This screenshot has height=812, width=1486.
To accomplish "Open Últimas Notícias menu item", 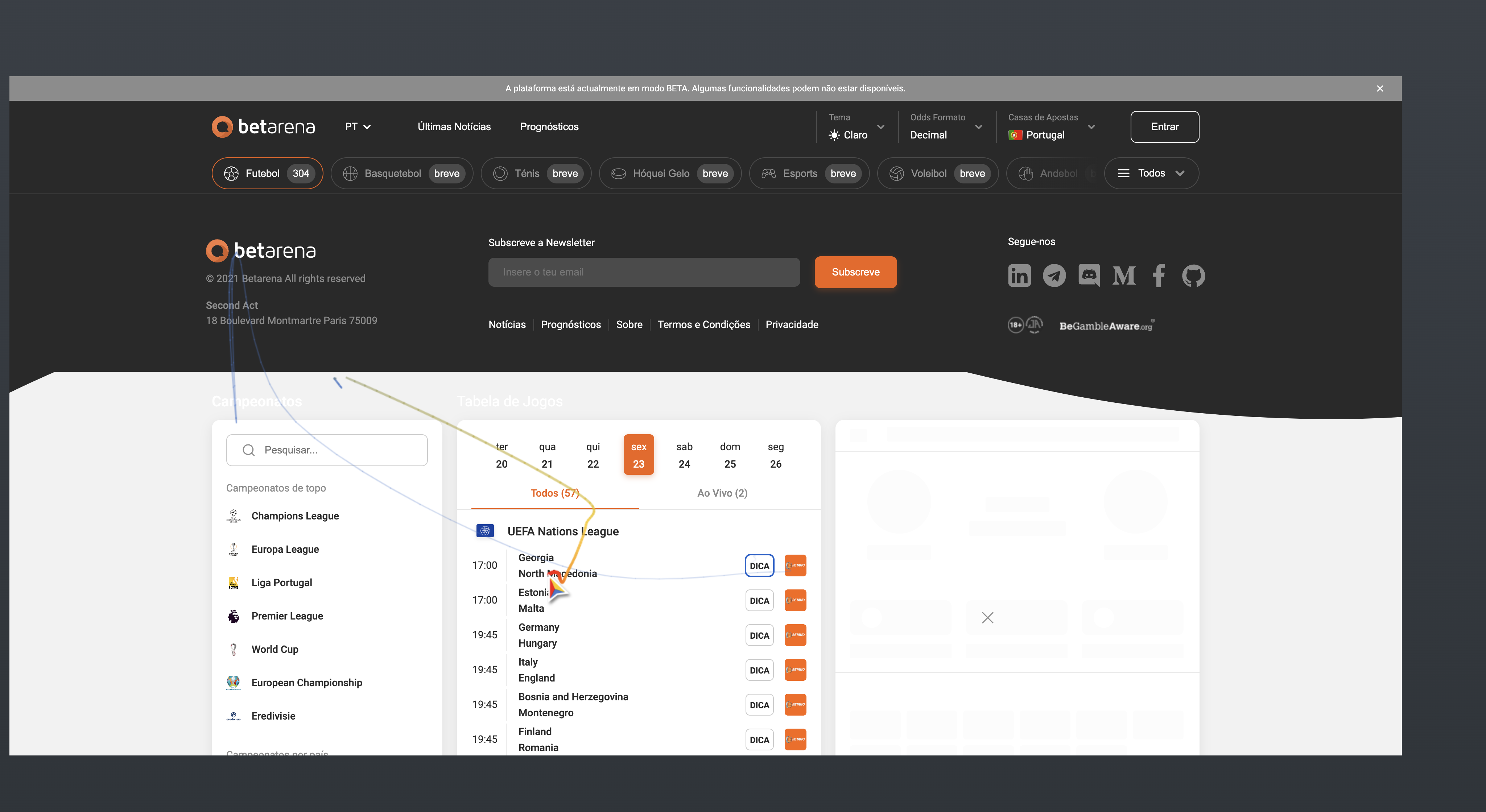I will (x=454, y=126).
